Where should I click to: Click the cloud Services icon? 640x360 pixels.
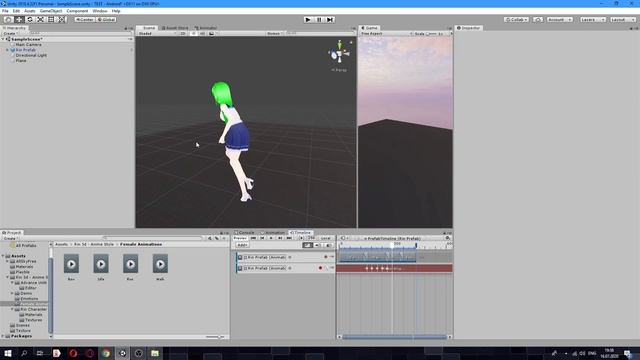(x=538, y=20)
